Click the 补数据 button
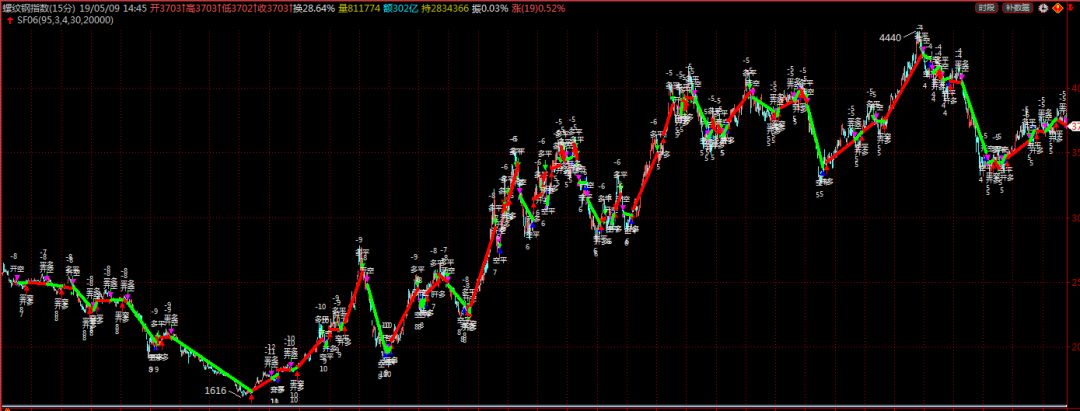The image size is (1080, 411). point(1016,7)
